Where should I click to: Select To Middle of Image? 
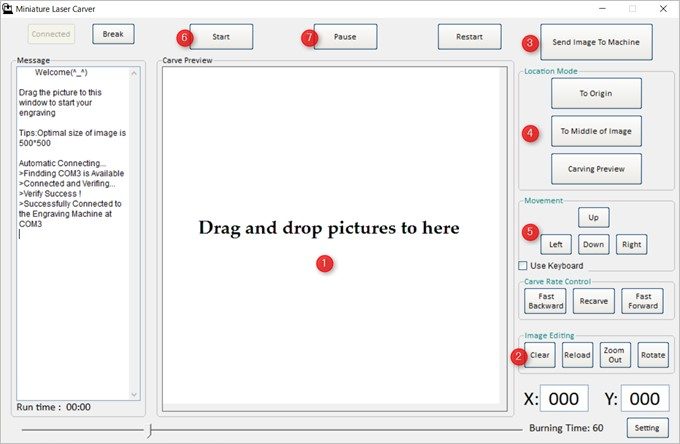tap(595, 131)
